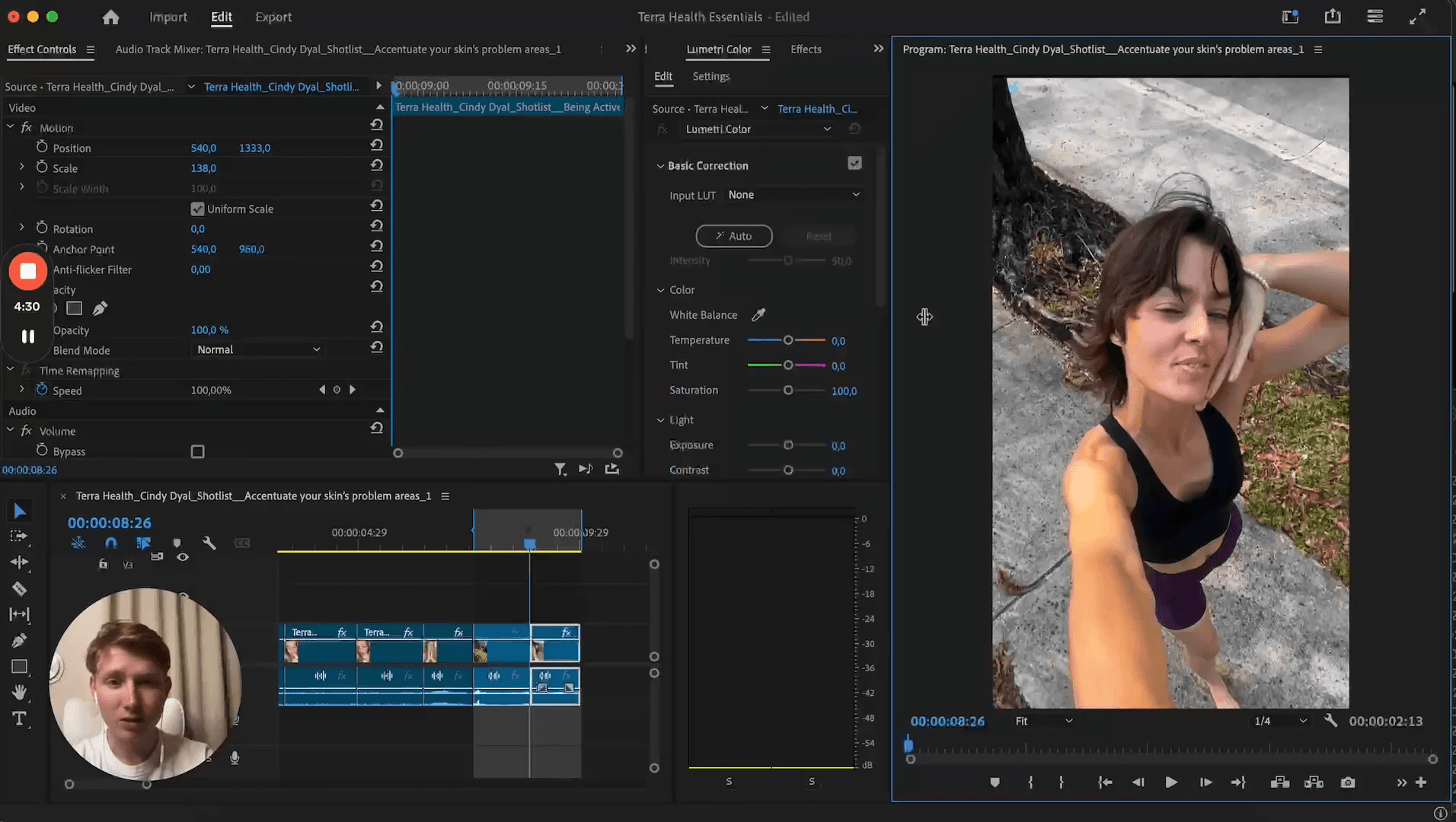
Task: Open the Blend Mode dropdown
Action: coord(257,349)
